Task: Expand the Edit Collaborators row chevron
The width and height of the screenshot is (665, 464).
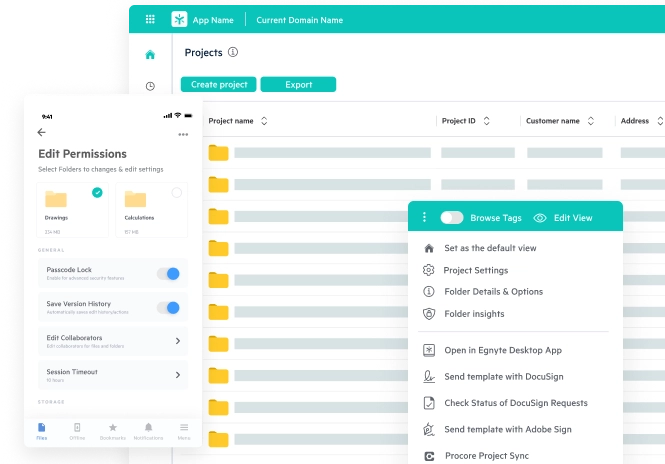Action: click(178, 341)
